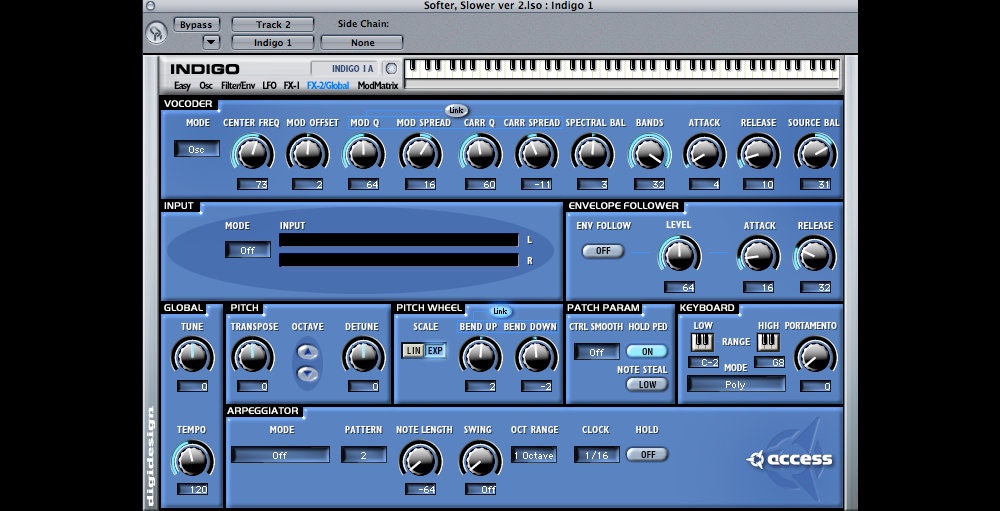Toggle the Hold Ped ON button
Viewport: 1000px width, 511px height.
pyautogui.click(x=647, y=352)
